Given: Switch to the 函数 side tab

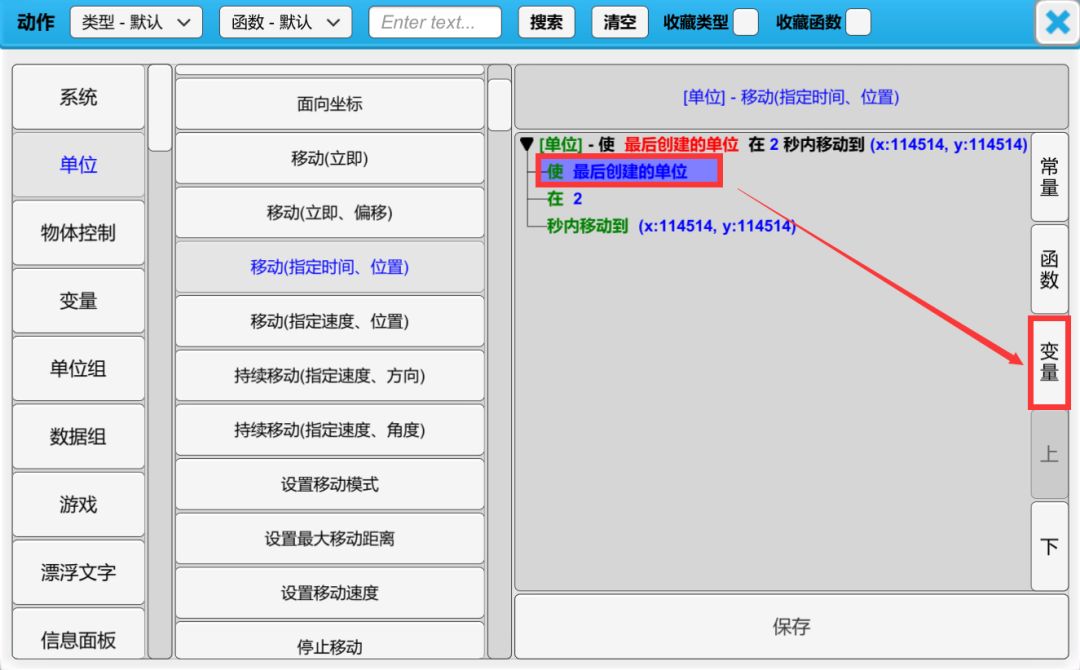Looking at the screenshot, I should 1049,269.
